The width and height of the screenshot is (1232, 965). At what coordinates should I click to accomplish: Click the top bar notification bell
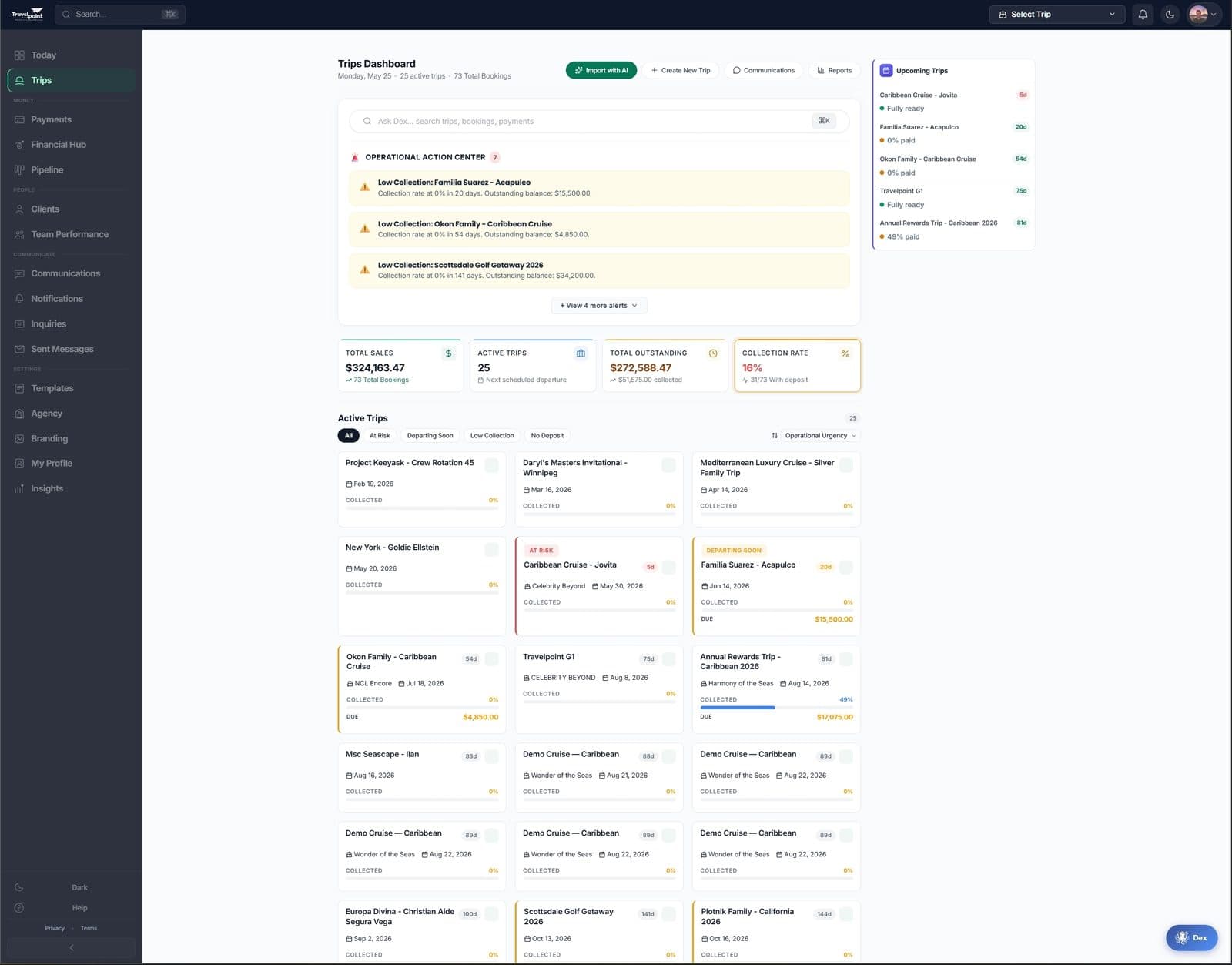1143,15
